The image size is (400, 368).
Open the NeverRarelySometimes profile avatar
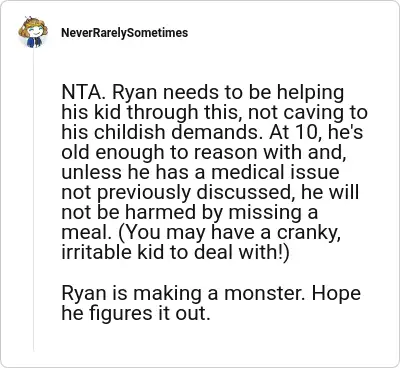tap(33, 32)
